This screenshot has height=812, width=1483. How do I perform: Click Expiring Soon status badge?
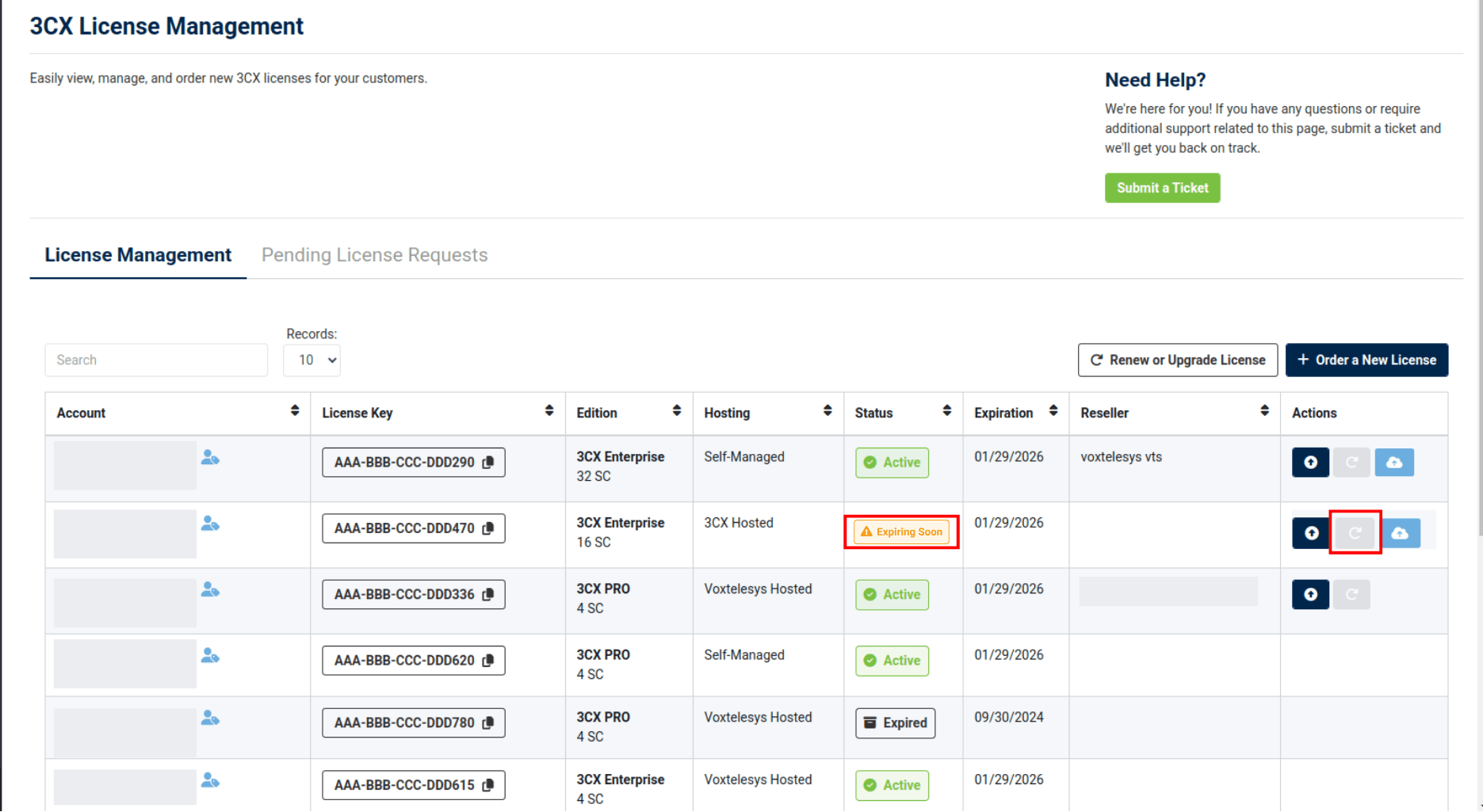(x=902, y=532)
